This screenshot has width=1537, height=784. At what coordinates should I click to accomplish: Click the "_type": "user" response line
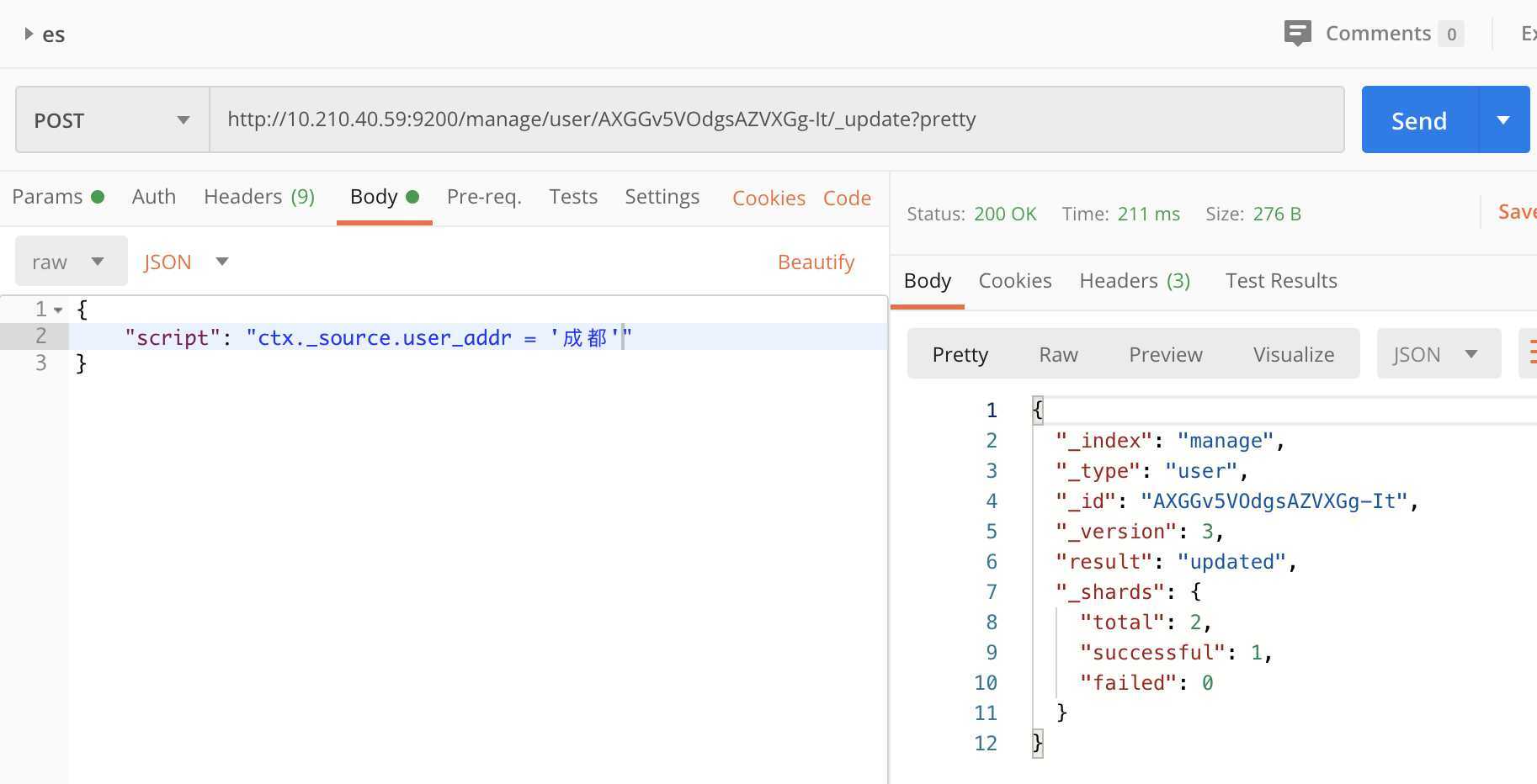(1152, 471)
